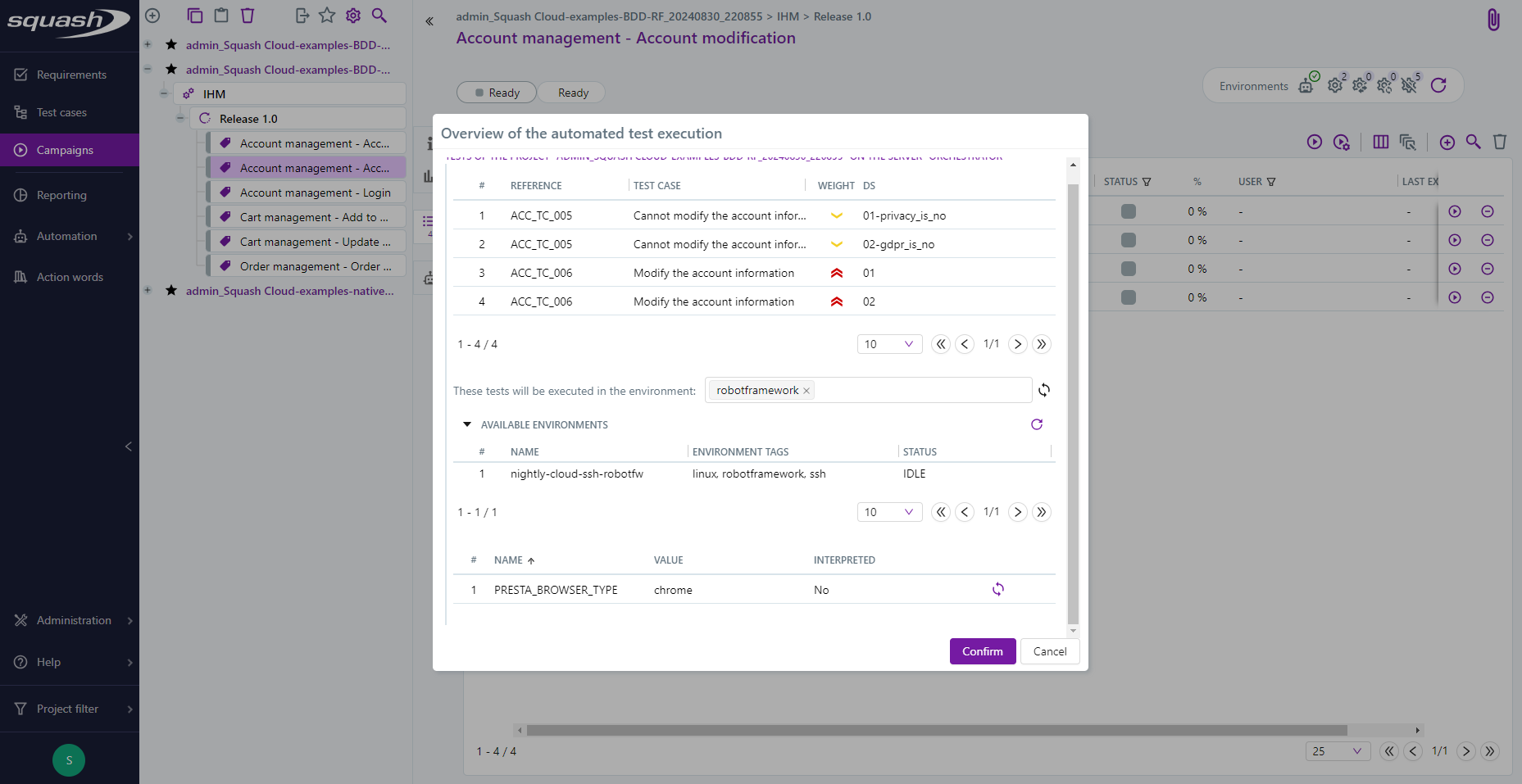
Task: Select the status checkbox of the first execution row
Action: coord(1129,211)
